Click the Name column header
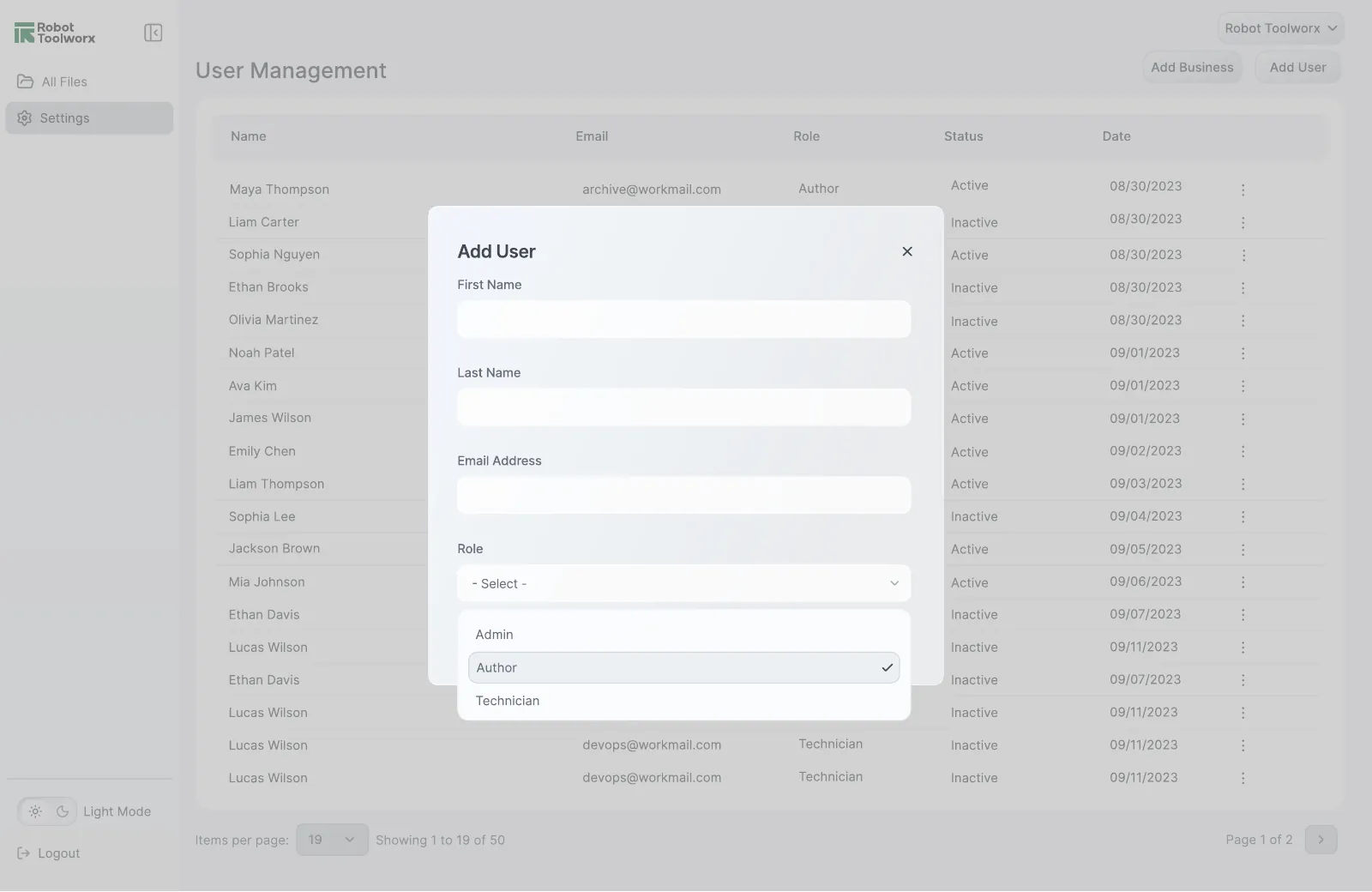Viewport: 1372px width, 892px height. click(249, 136)
